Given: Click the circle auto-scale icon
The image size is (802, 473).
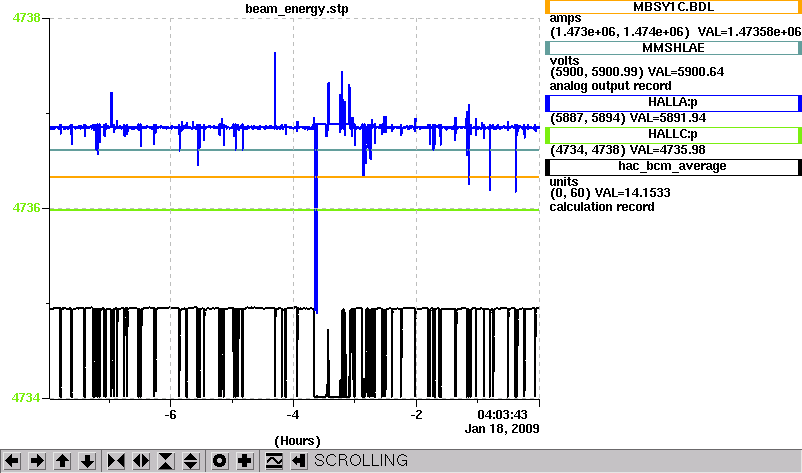Looking at the screenshot, I should [x=219, y=461].
